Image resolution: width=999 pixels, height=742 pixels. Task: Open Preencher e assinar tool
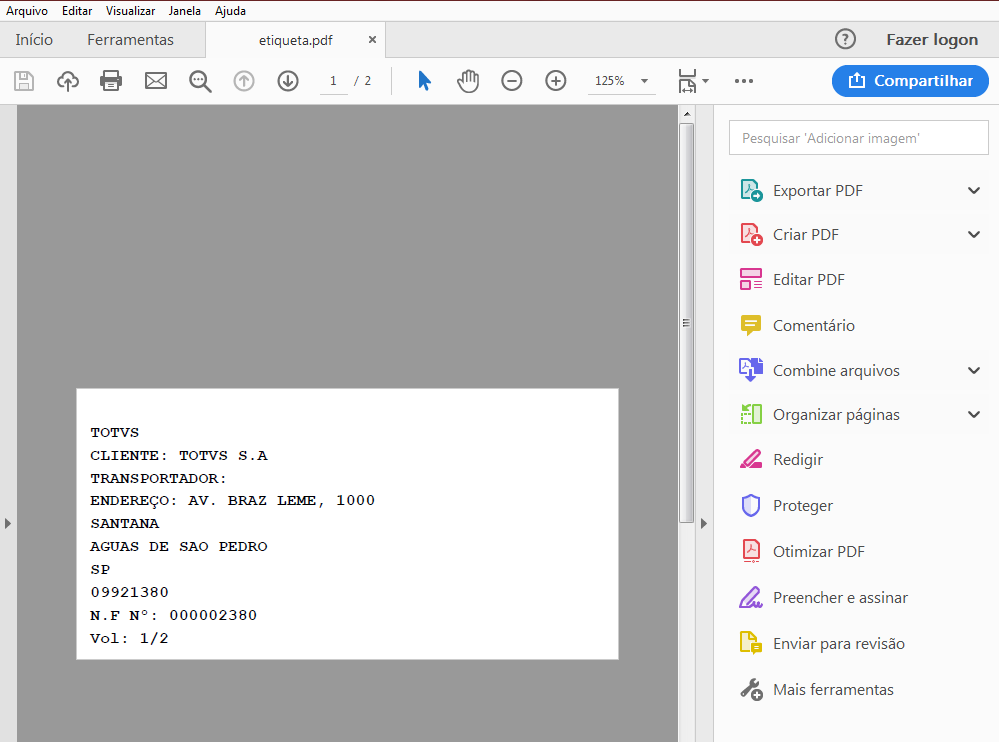(x=840, y=597)
